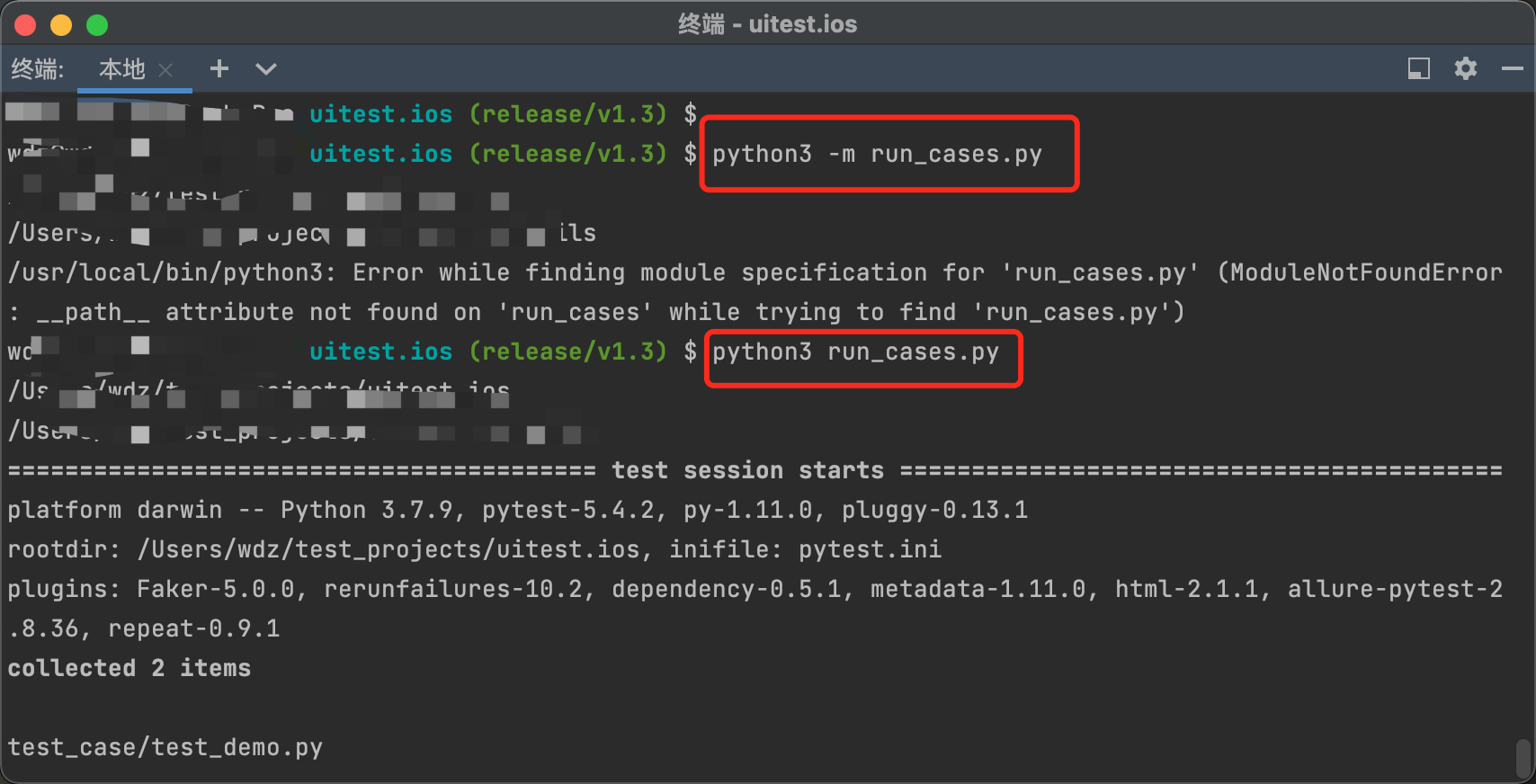Select the 本地 terminal tab

121,69
